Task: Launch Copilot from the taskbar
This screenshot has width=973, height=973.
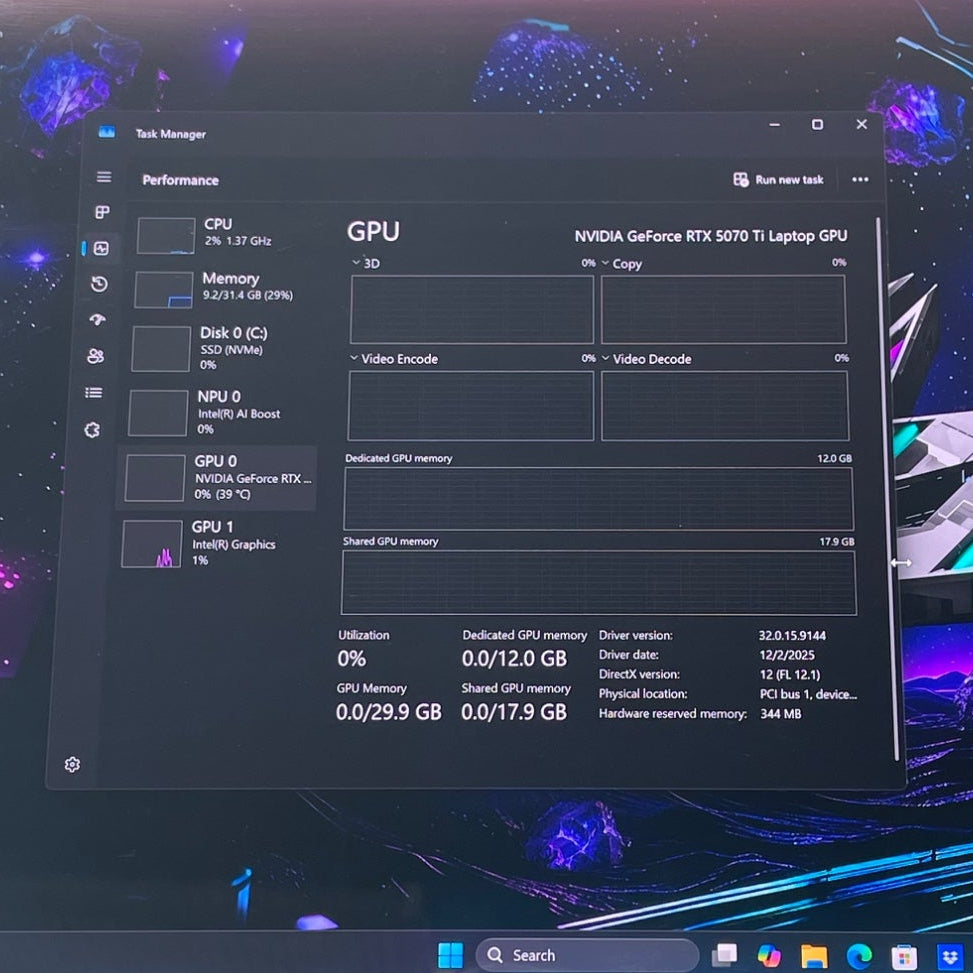Action: click(768, 955)
